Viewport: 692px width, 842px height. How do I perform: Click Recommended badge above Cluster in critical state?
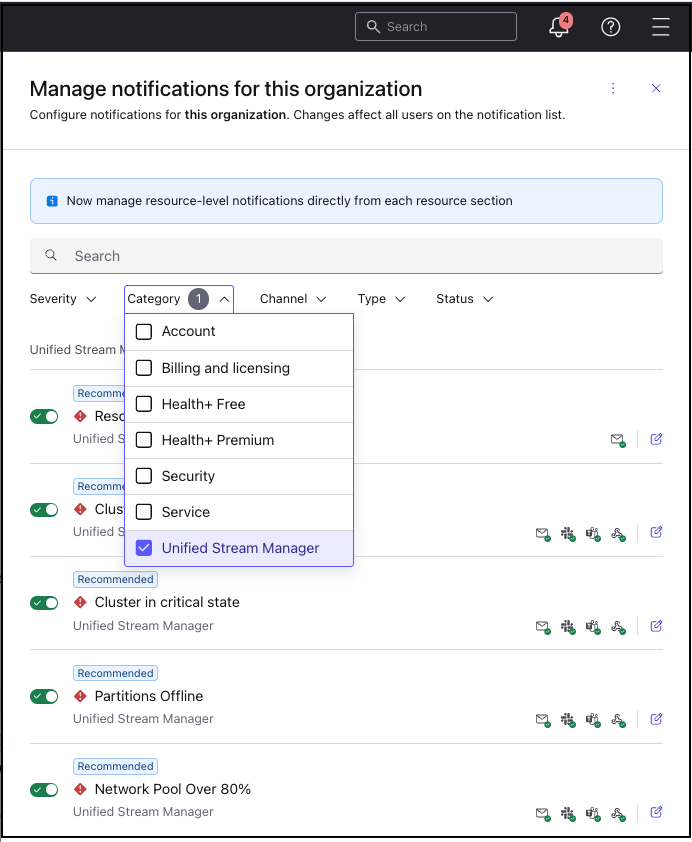[x=115, y=579]
